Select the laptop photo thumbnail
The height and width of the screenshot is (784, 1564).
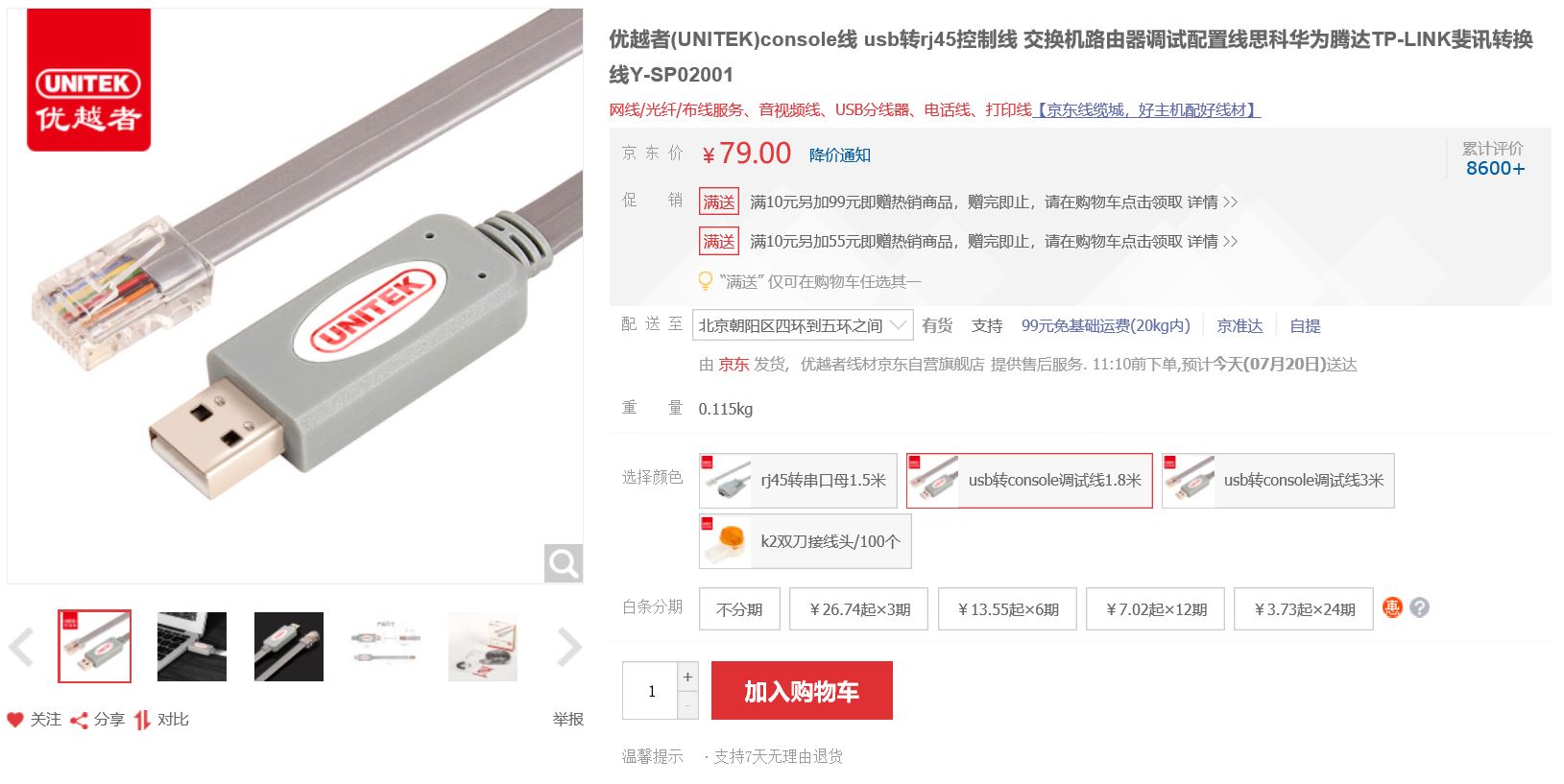(x=192, y=647)
